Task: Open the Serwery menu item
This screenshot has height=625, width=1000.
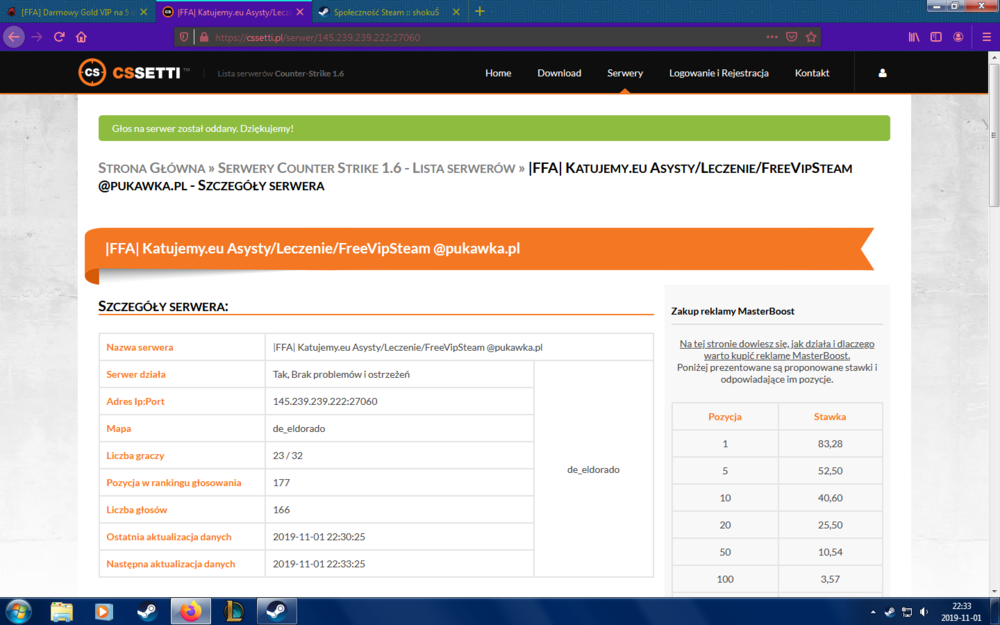Action: pyautogui.click(x=625, y=73)
